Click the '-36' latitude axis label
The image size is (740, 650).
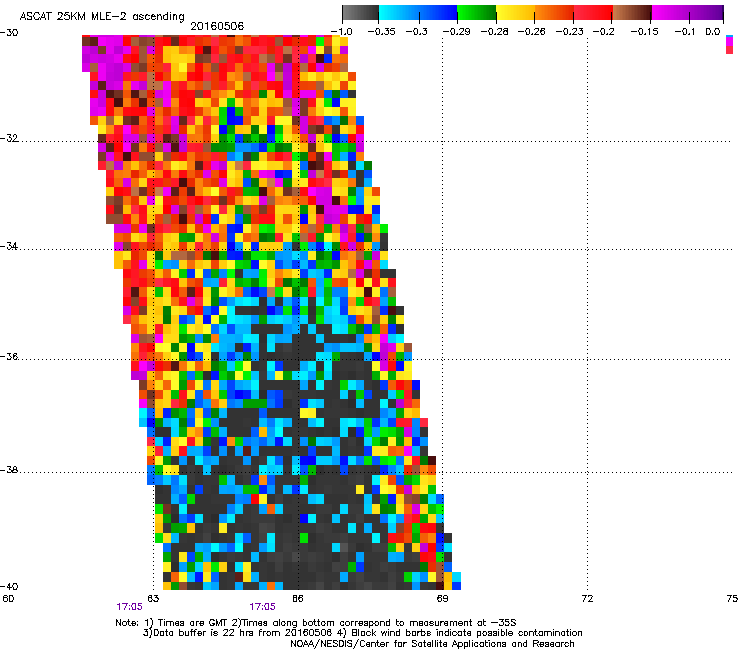[9, 356]
